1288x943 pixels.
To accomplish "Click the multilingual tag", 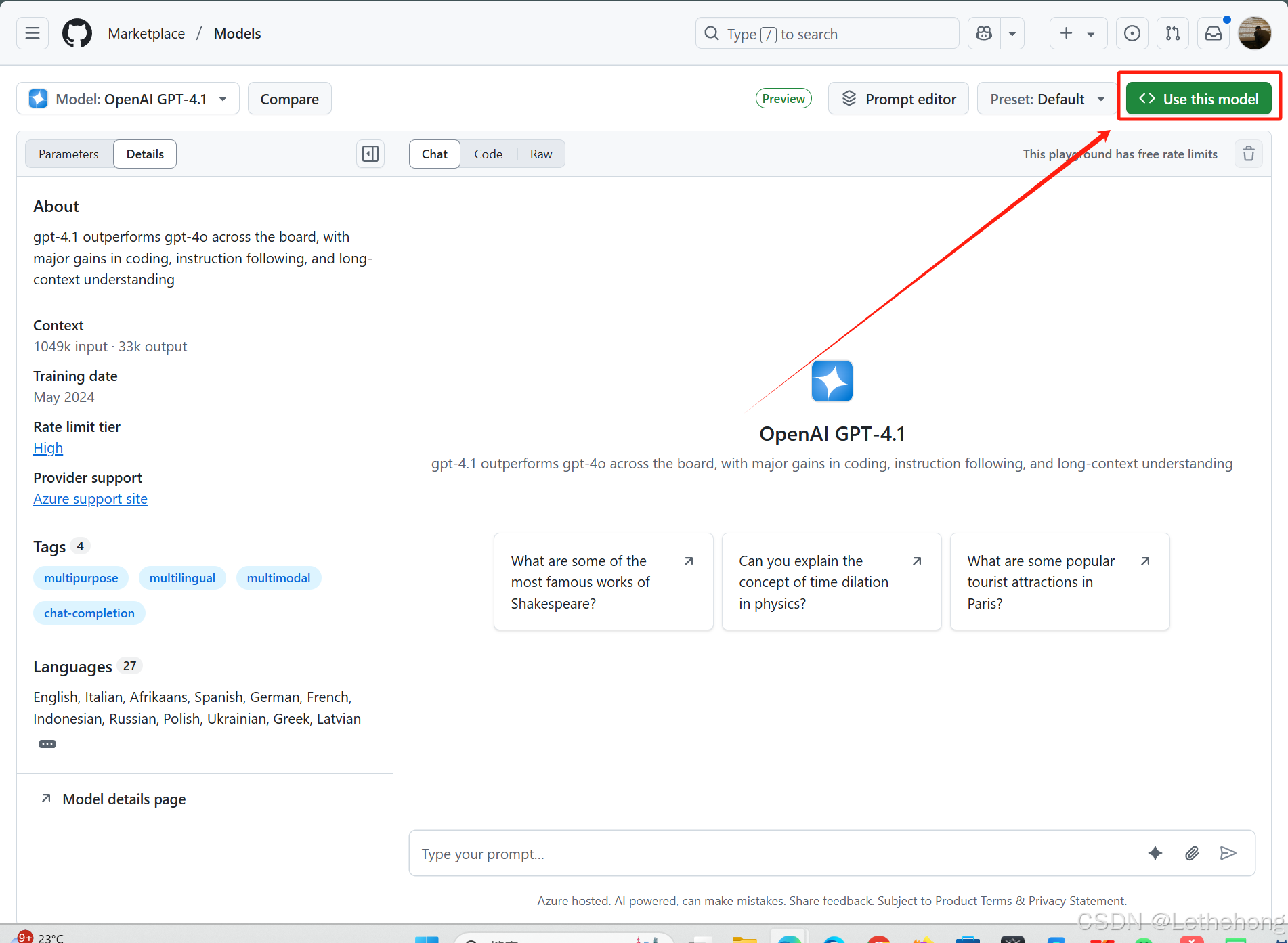I will point(182,577).
